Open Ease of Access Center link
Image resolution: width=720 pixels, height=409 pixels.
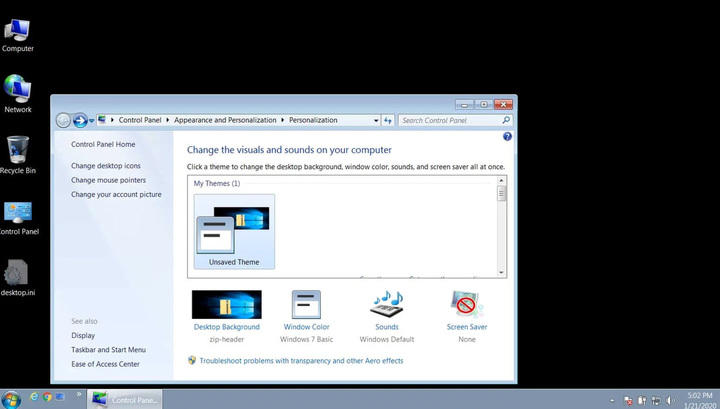(x=105, y=364)
